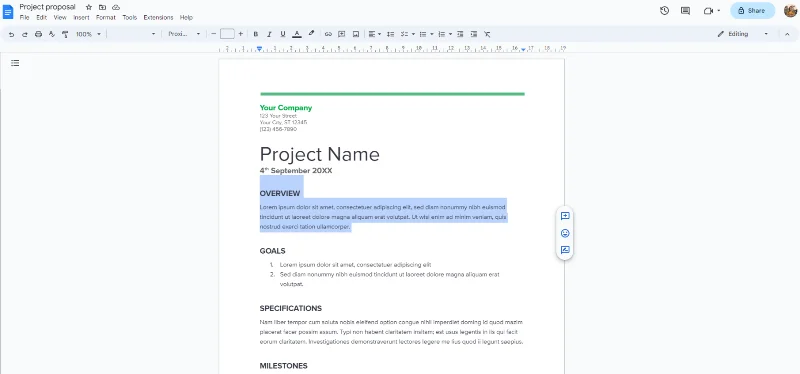Viewport: 800px width, 374px height.
Task: Toggle underline formatting
Action: tap(283, 34)
